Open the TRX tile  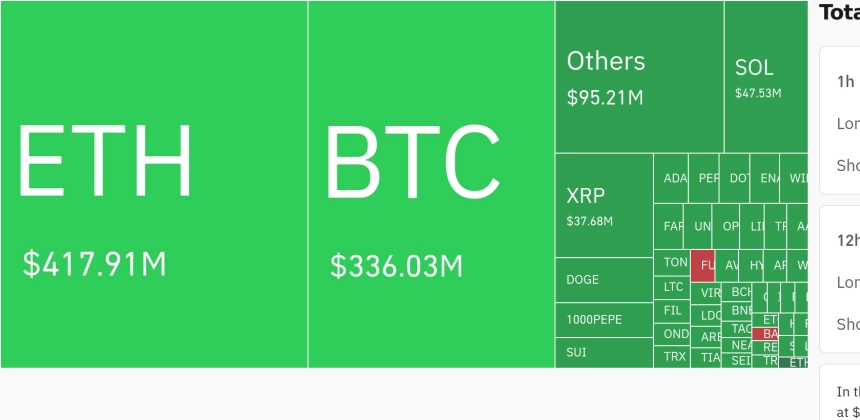pyautogui.click(x=672, y=356)
